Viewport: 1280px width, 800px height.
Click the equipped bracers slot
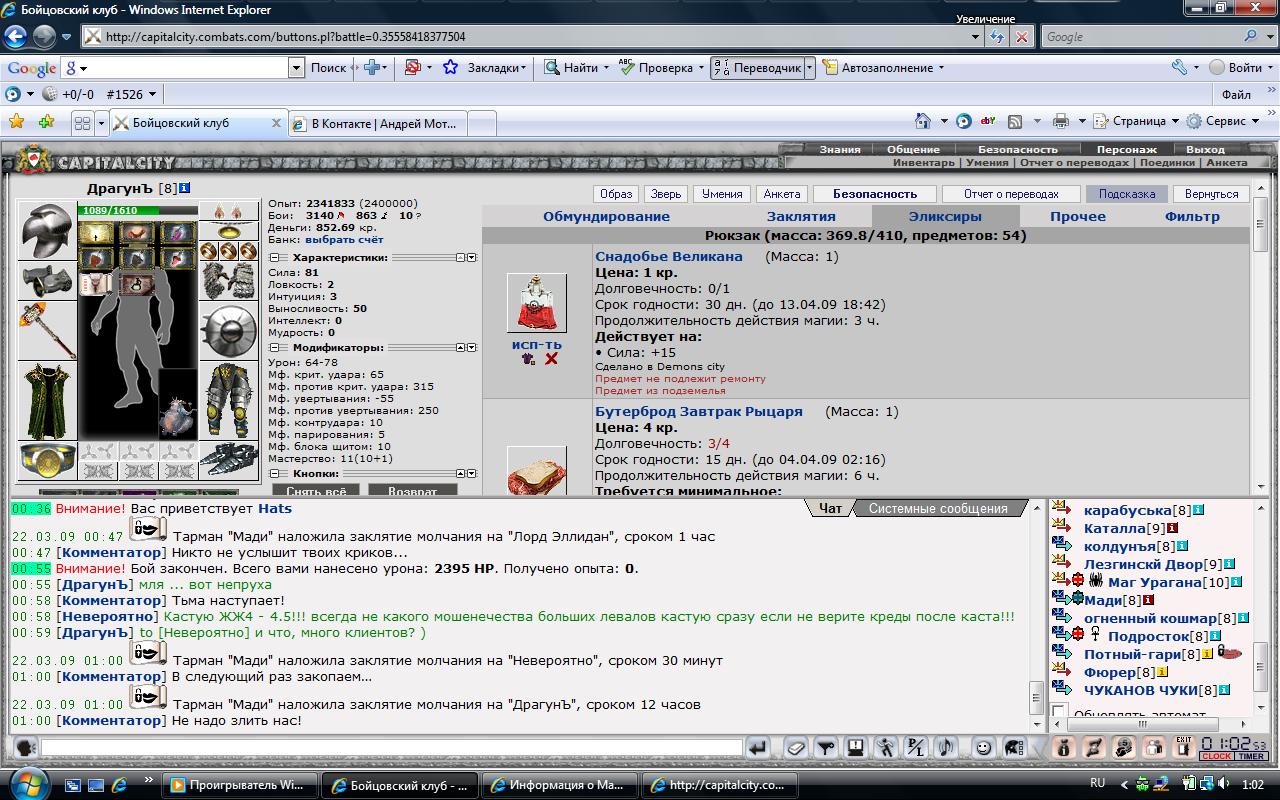click(47, 279)
